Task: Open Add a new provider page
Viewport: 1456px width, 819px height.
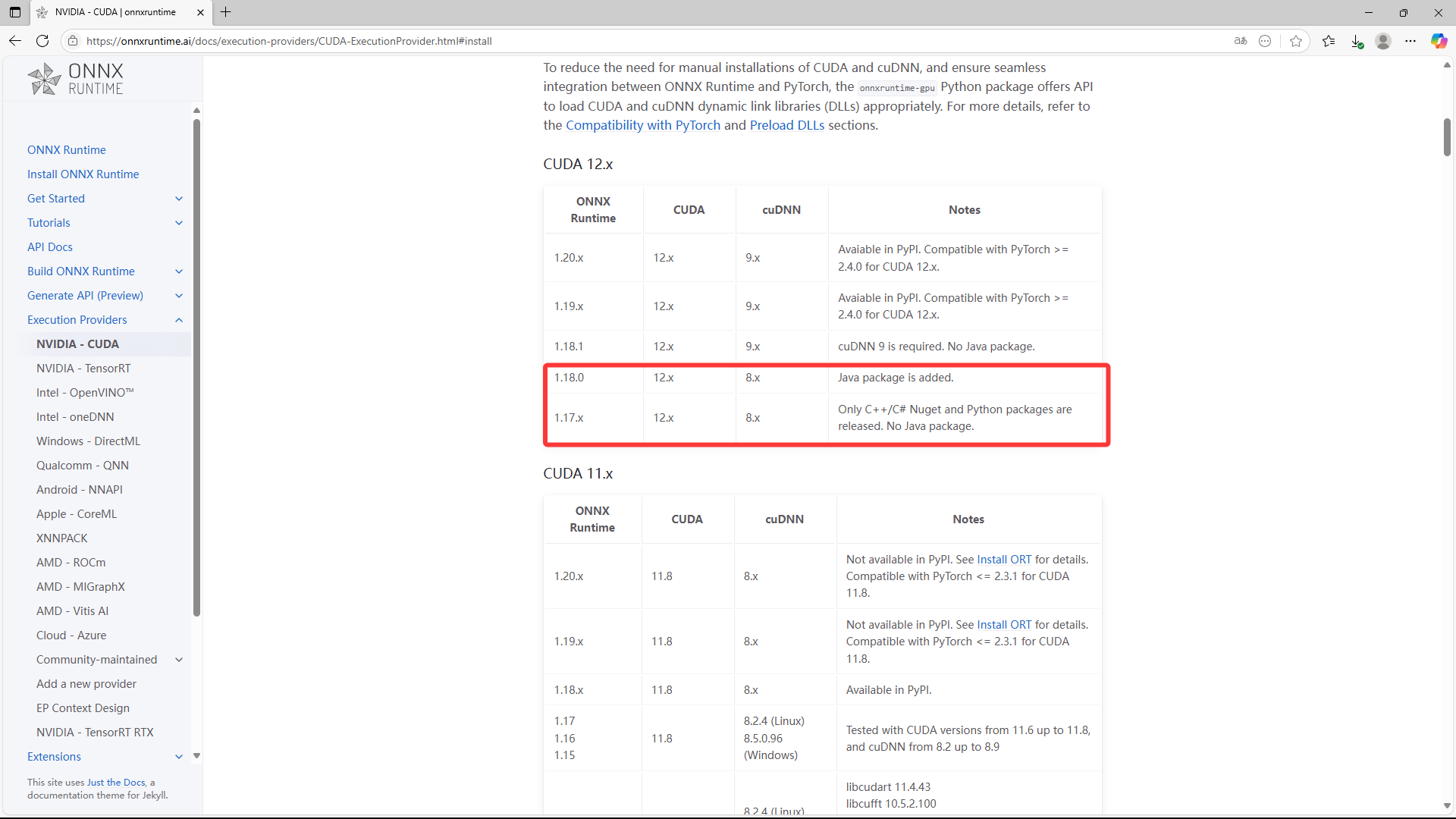Action: coord(86,684)
